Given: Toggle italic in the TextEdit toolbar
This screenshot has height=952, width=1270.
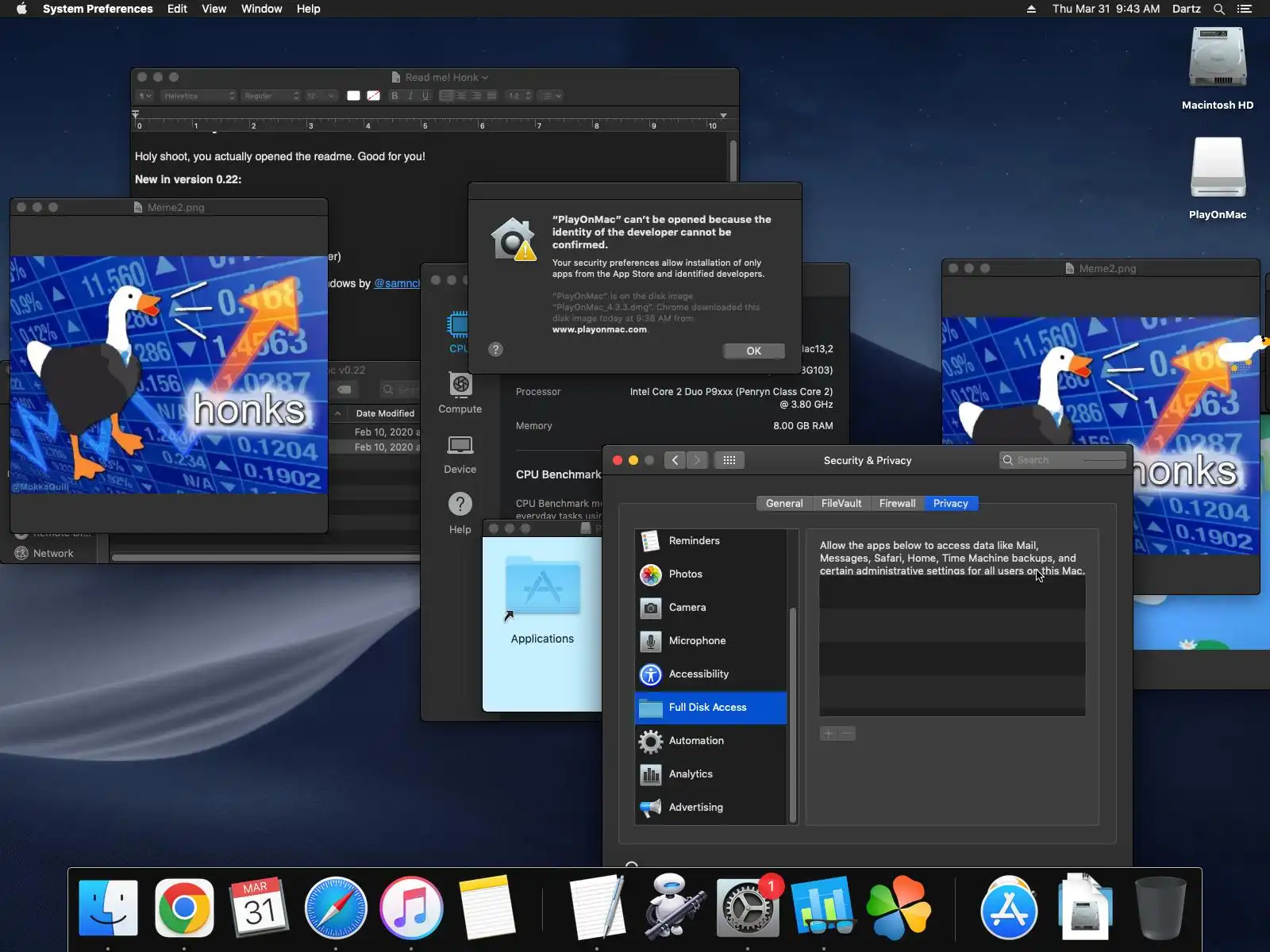Looking at the screenshot, I should pos(410,96).
